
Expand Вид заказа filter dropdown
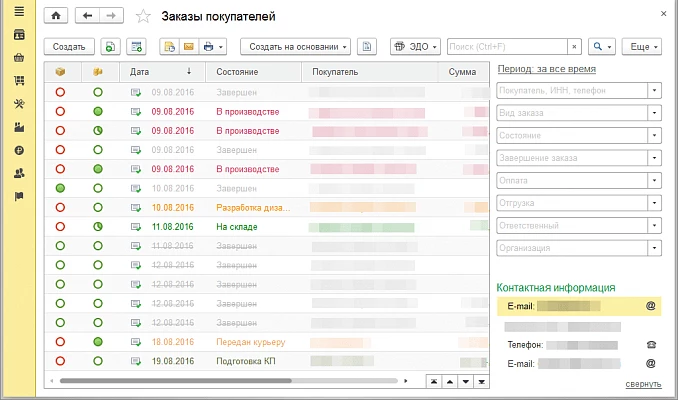[654, 113]
